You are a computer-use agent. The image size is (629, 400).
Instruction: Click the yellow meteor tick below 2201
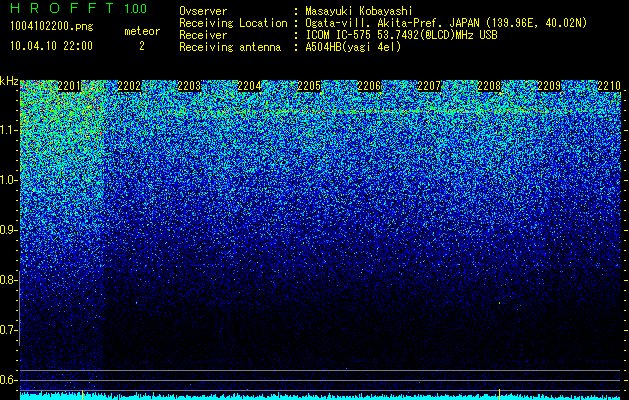tap(82, 394)
